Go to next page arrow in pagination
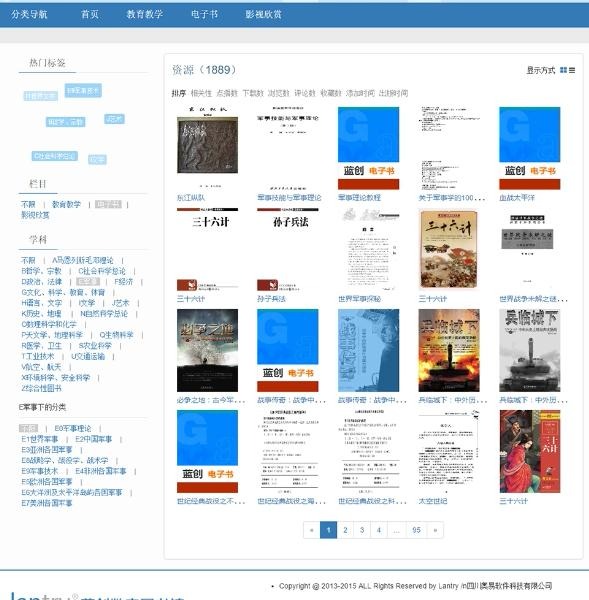The image size is (589, 600). click(435, 530)
